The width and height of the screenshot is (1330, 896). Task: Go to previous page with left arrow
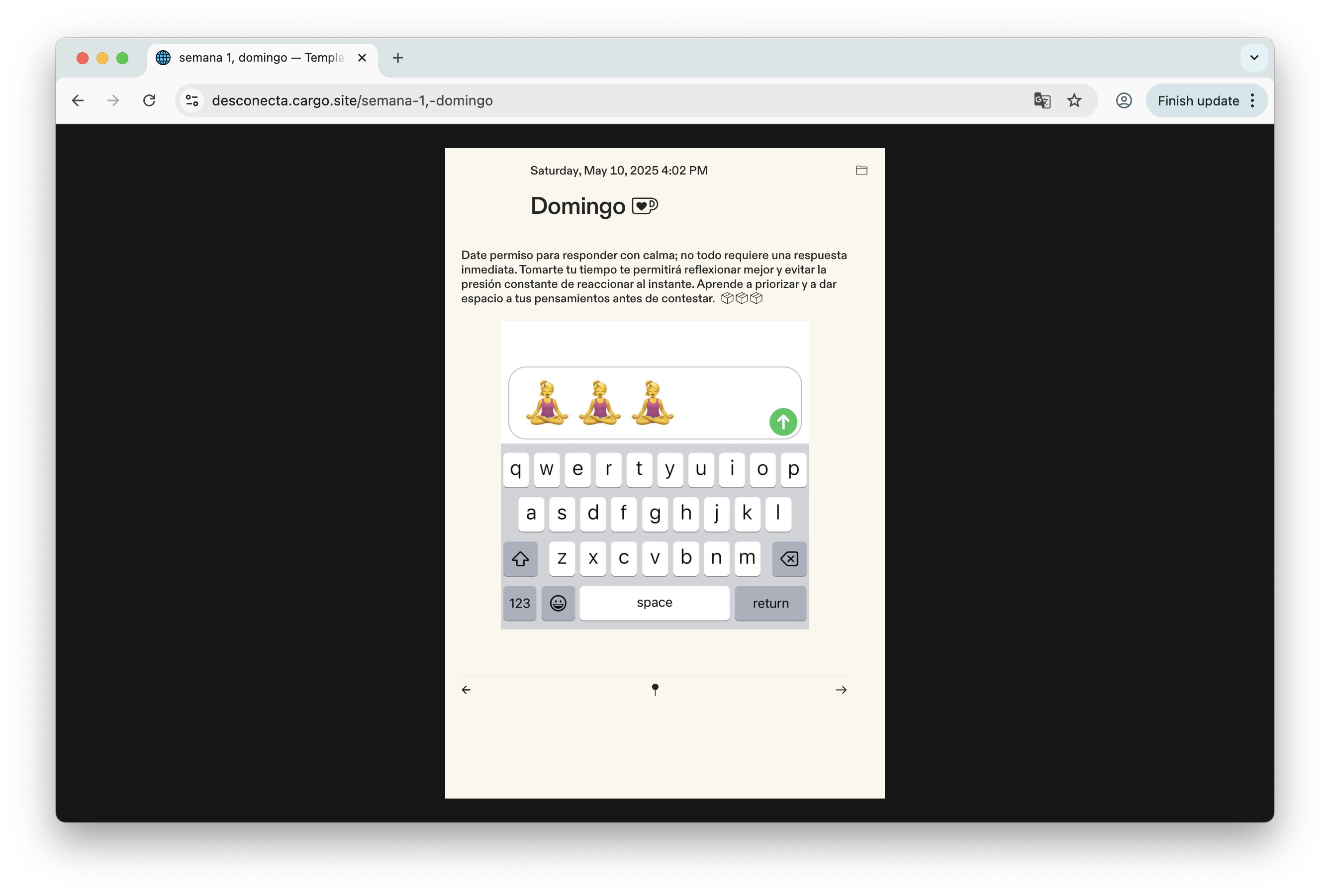(x=466, y=690)
